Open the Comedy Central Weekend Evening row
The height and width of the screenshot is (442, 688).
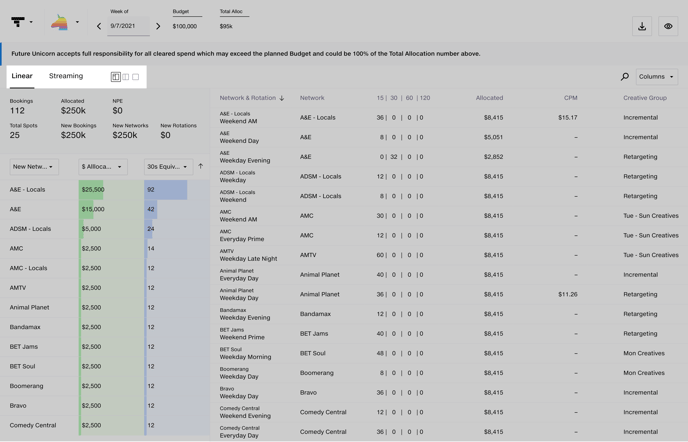449,412
